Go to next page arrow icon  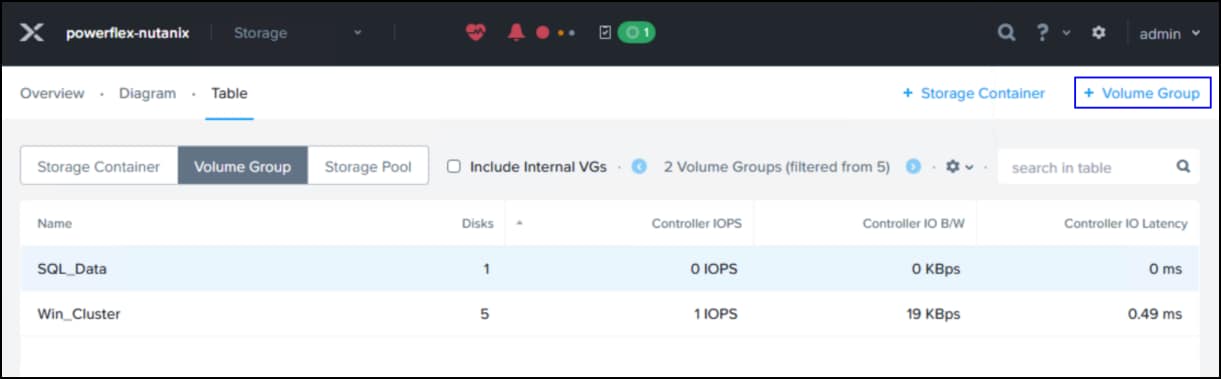coord(913,167)
